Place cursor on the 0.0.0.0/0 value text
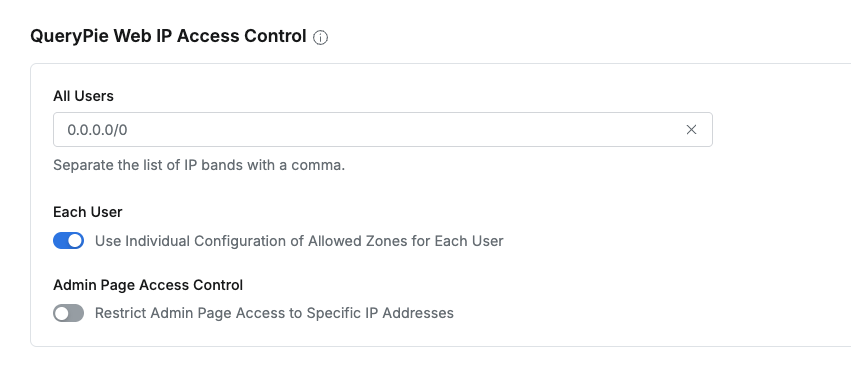Screen dimensions: 851x376 tap(97, 130)
